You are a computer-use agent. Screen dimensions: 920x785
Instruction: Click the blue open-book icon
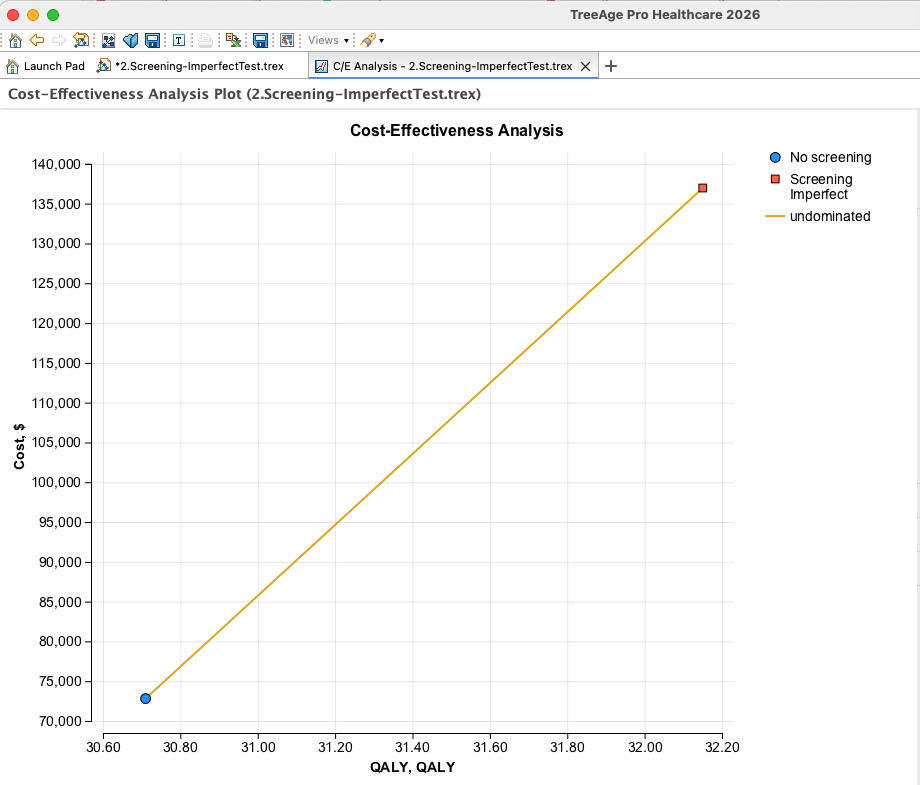tap(130, 40)
